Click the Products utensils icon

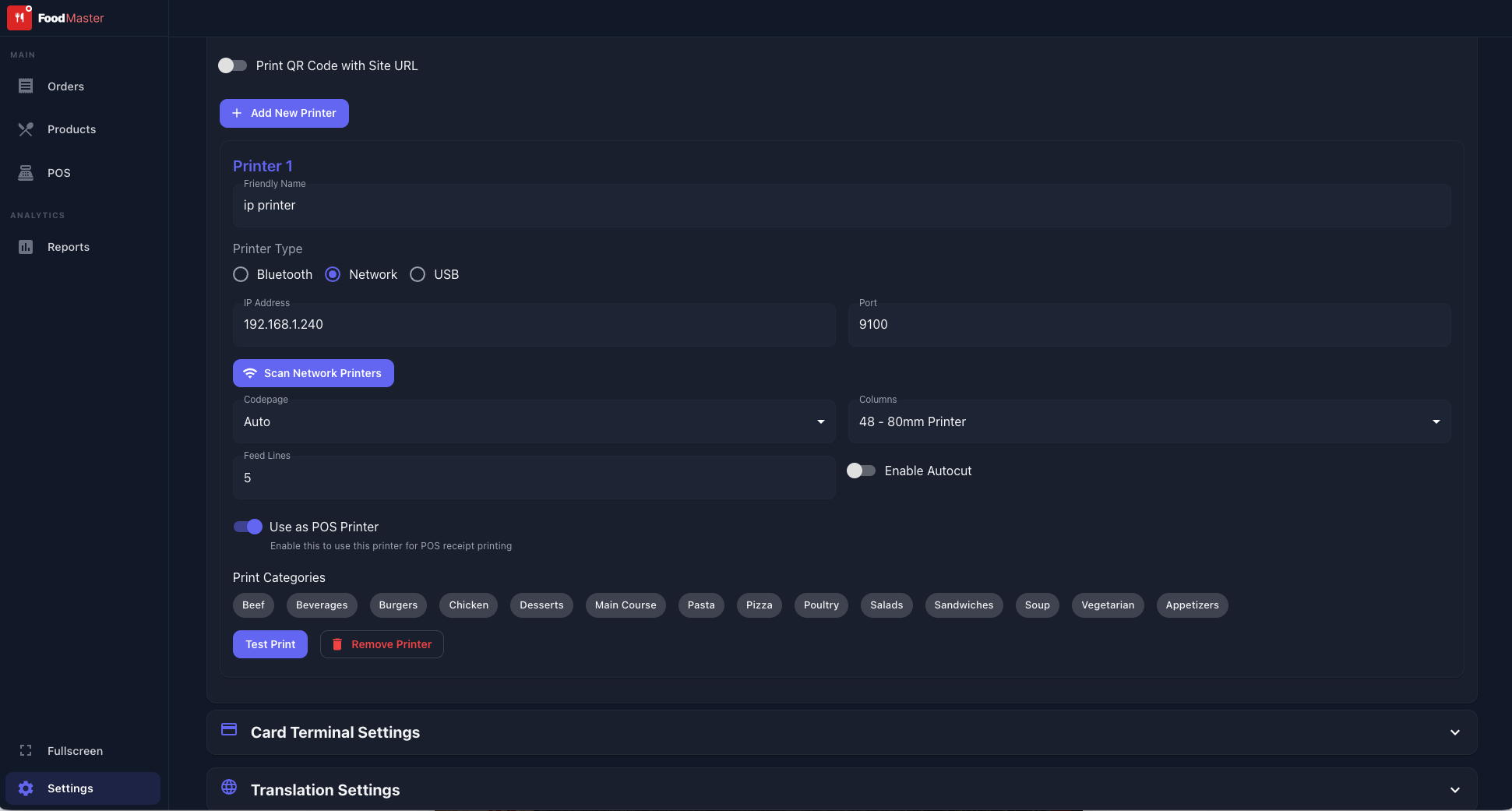tap(26, 129)
